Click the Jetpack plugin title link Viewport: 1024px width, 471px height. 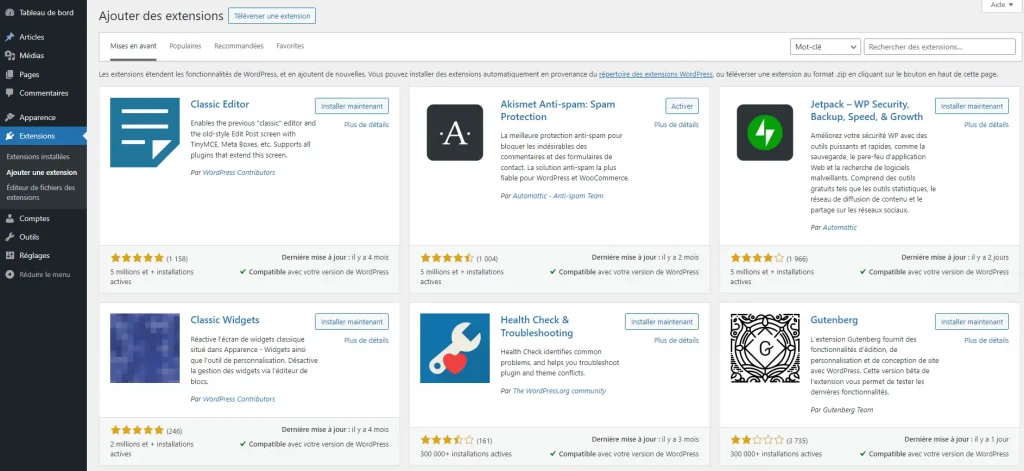pos(867,110)
